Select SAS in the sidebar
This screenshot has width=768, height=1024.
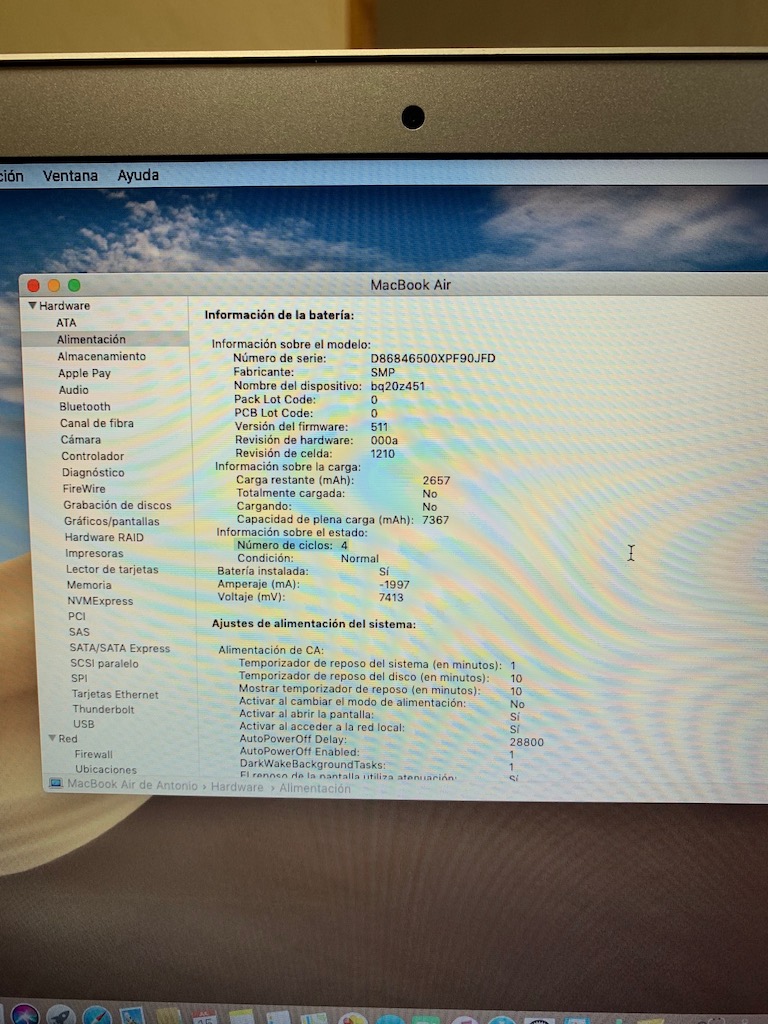79,632
